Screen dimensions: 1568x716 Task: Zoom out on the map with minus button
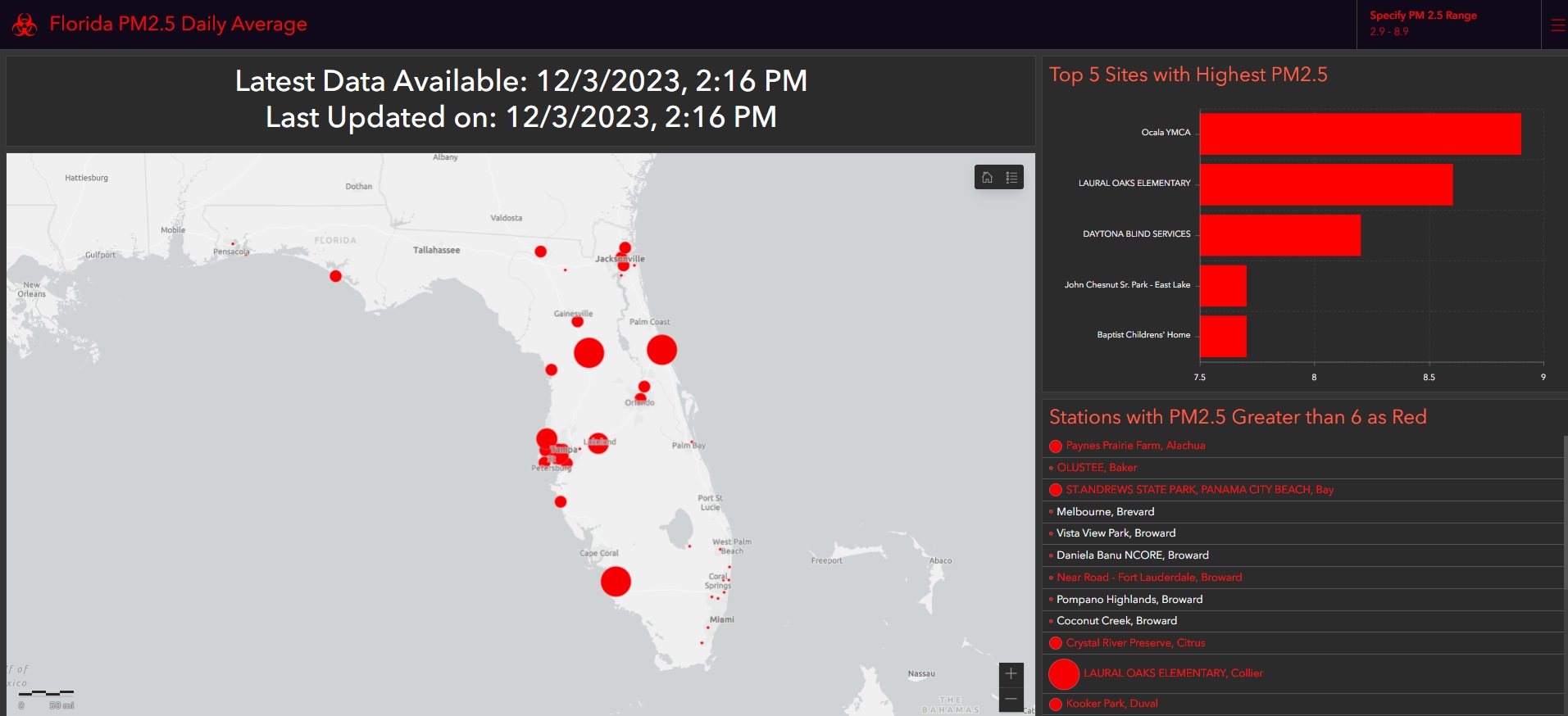pyautogui.click(x=1011, y=700)
